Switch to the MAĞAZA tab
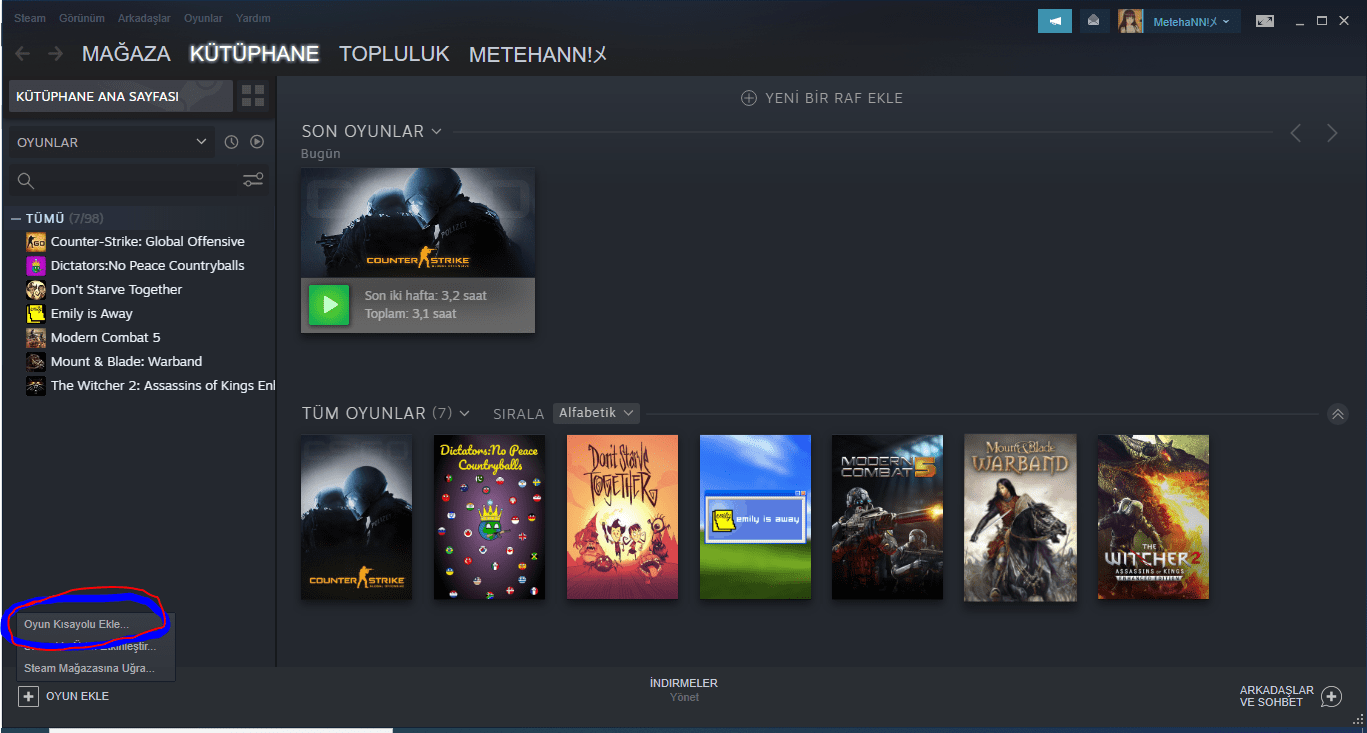The image size is (1367, 733). point(126,54)
